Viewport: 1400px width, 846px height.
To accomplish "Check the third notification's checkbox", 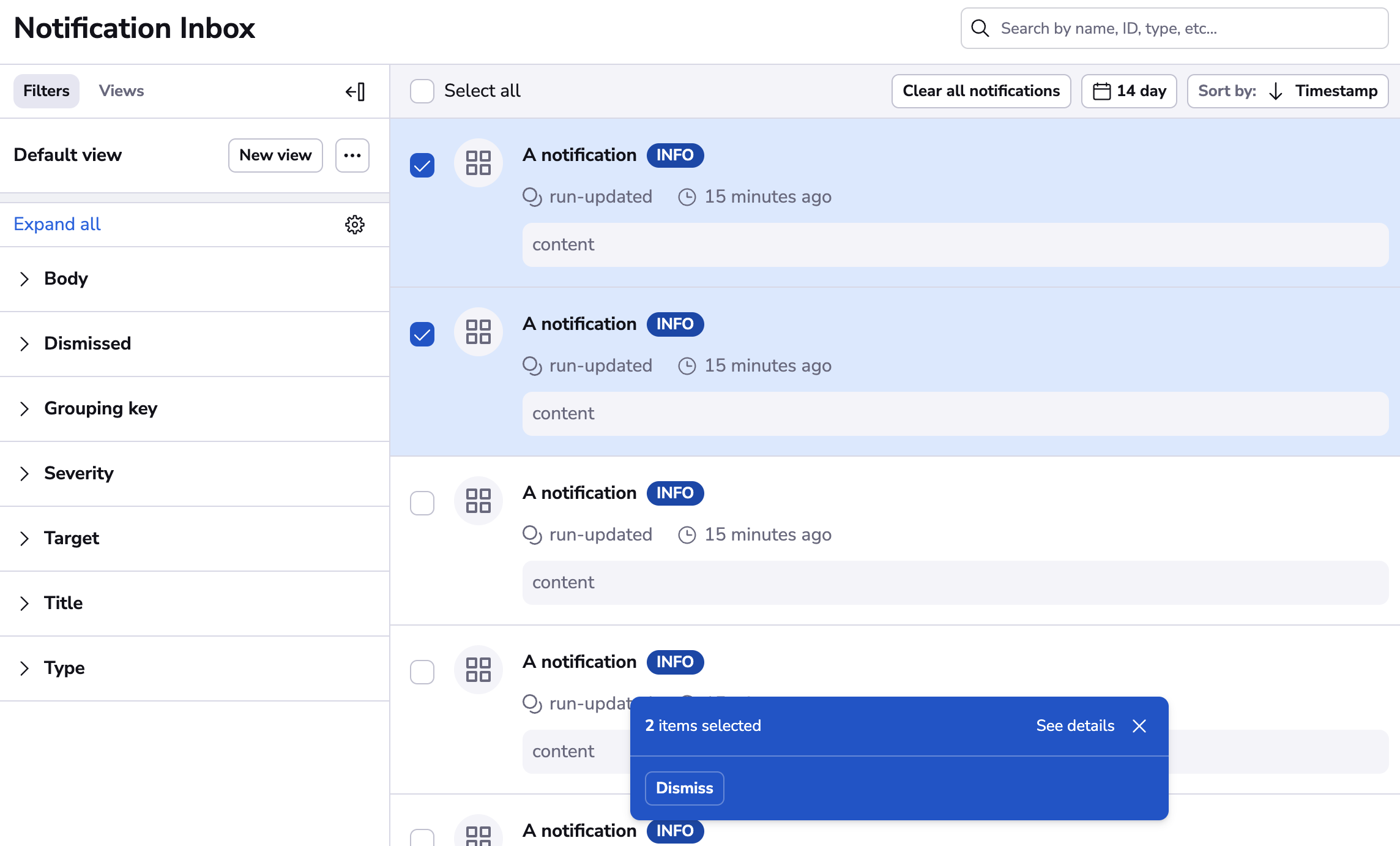I will (422, 503).
